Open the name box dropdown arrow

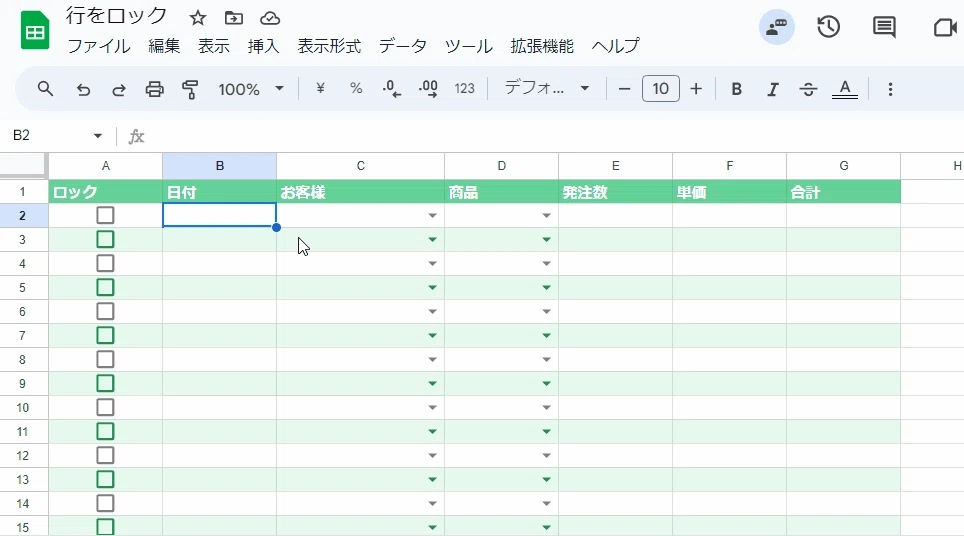coord(97,135)
